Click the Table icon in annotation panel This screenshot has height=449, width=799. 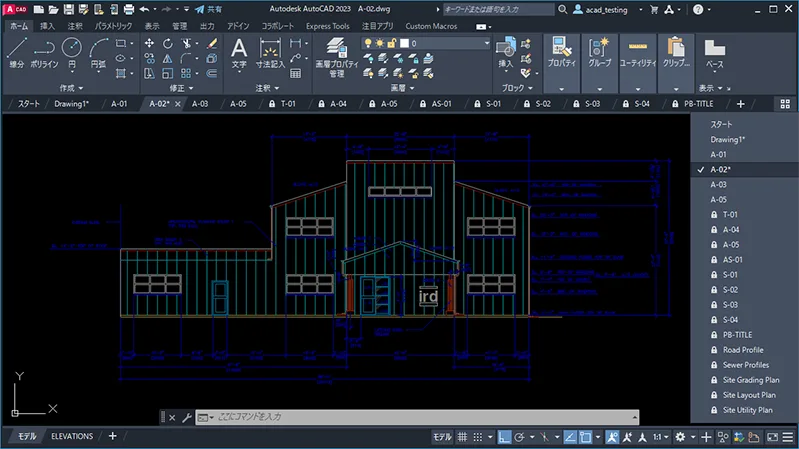(x=295, y=74)
